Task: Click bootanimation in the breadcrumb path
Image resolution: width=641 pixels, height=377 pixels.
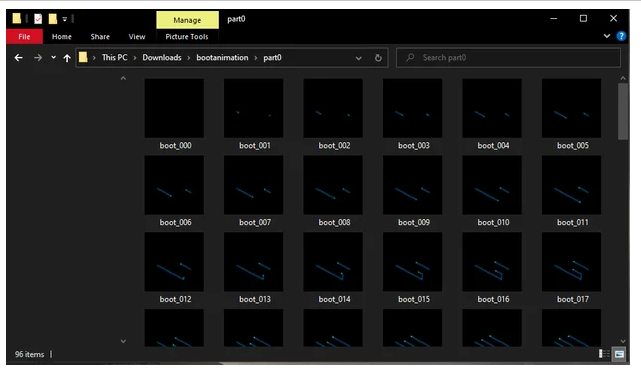Action: [x=222, y=58]
